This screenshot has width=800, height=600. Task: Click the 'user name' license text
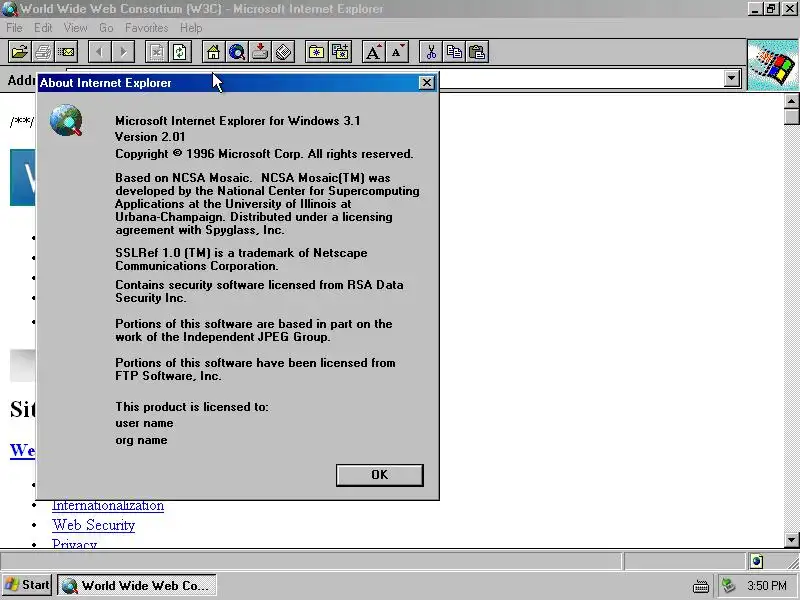click(x=144, y=423)
